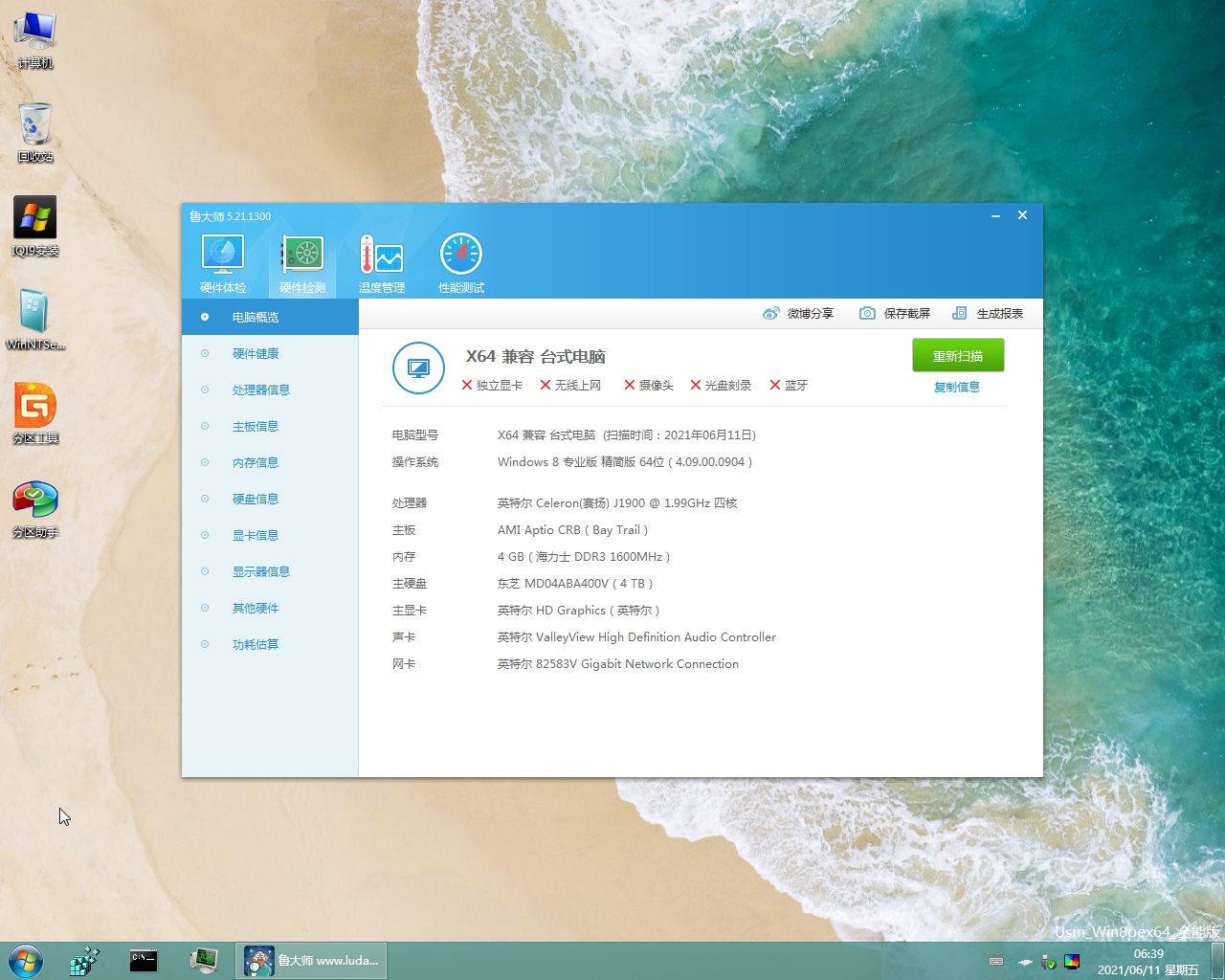The width and height of the screenshot is (1225, 980).
Task: Click the AMI Aptio CRB motherboard text
Action: (x=572, y=529)
